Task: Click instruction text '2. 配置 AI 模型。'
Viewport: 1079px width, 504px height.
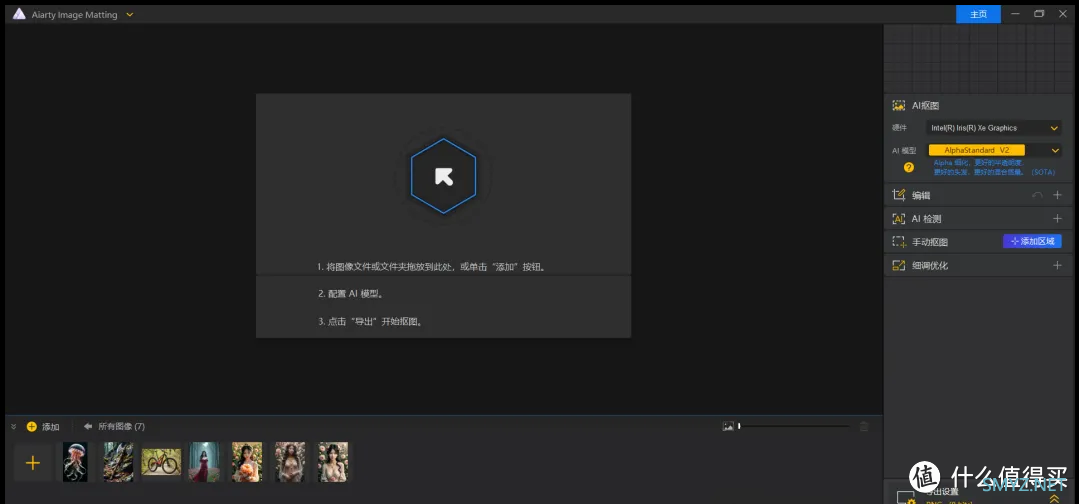Action: 350,293
